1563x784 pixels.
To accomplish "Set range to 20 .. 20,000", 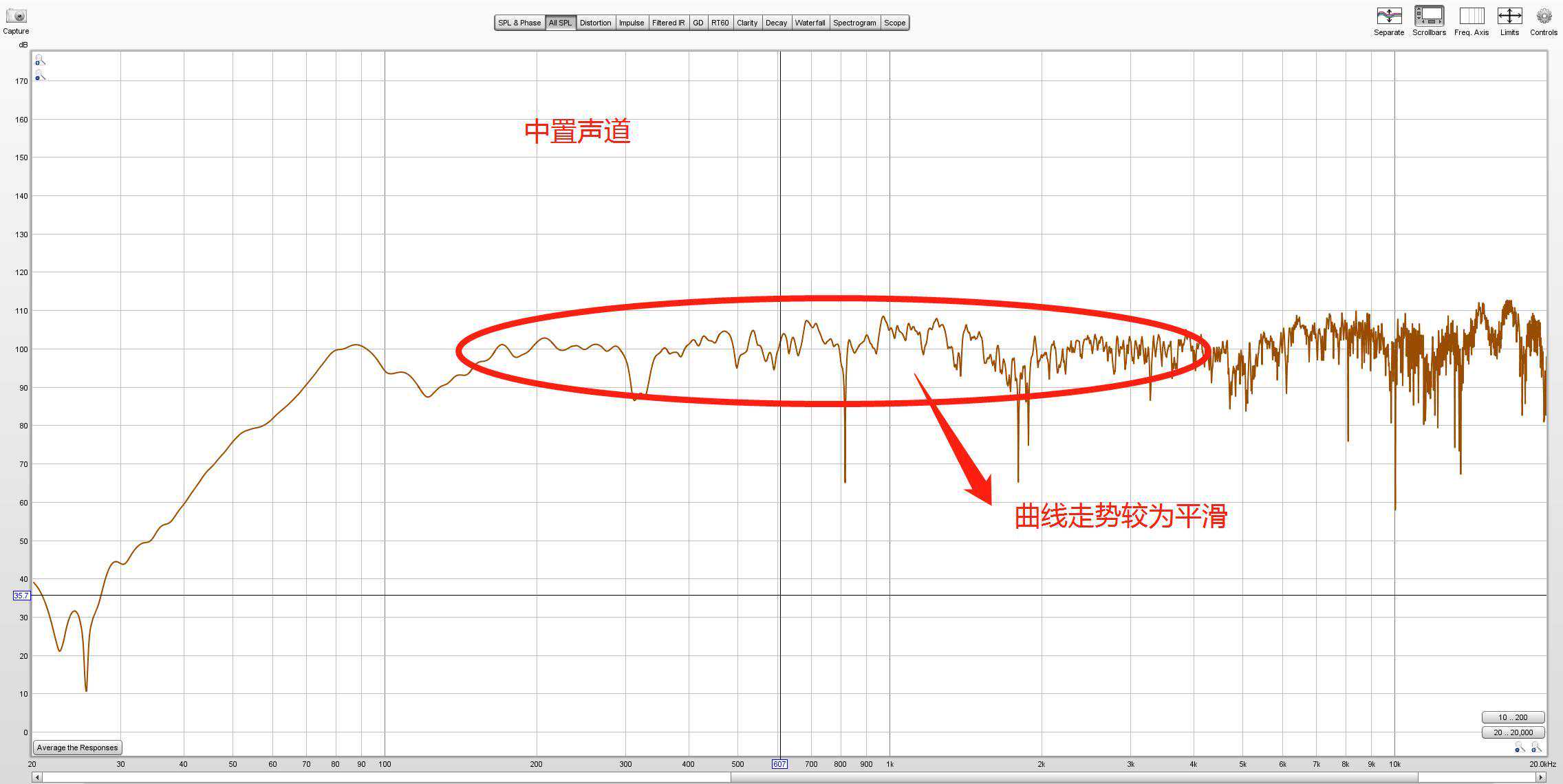I will (x=1513, y=732).
